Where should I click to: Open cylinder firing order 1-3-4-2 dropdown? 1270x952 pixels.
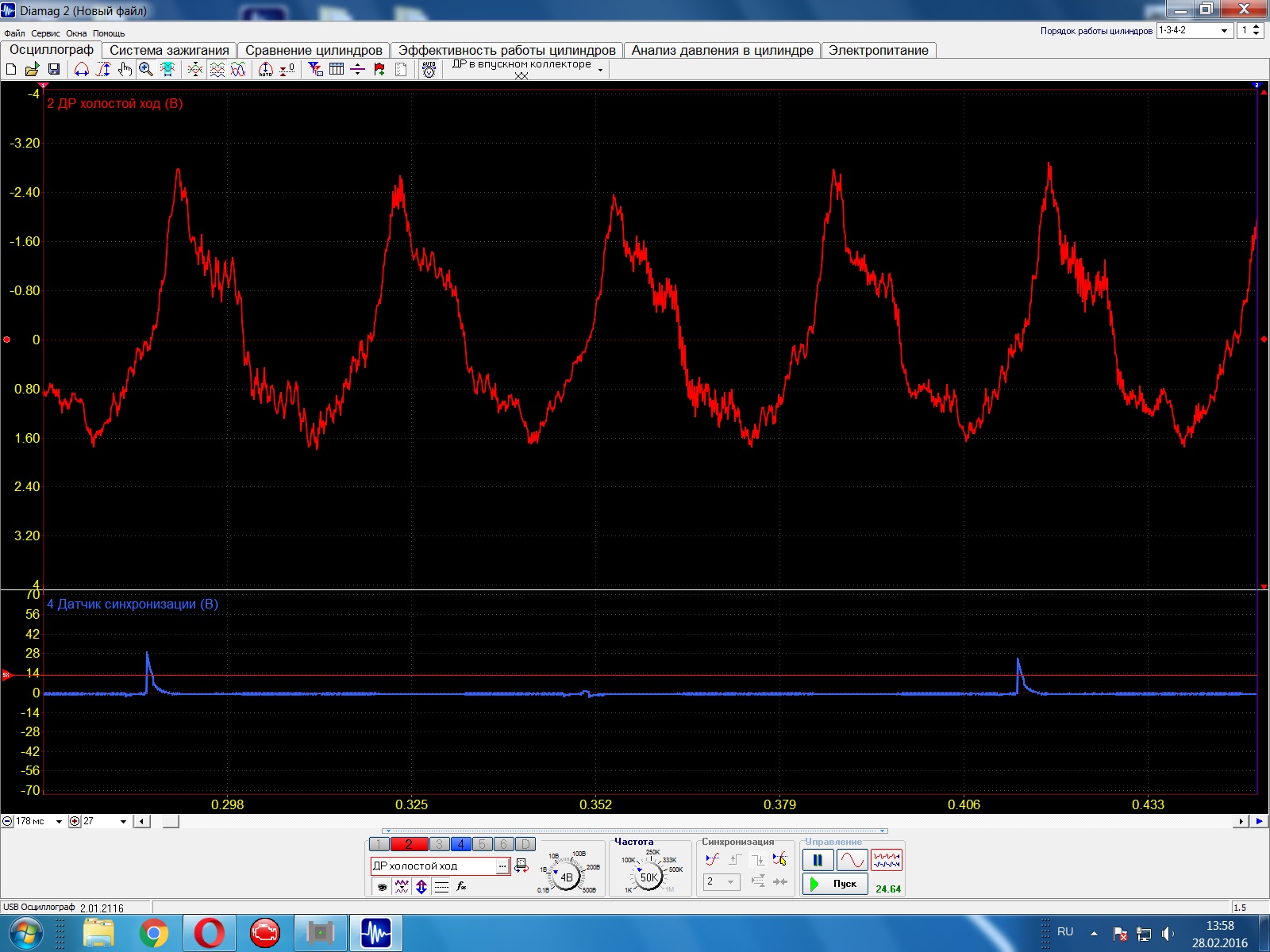tap(1224, 30)
